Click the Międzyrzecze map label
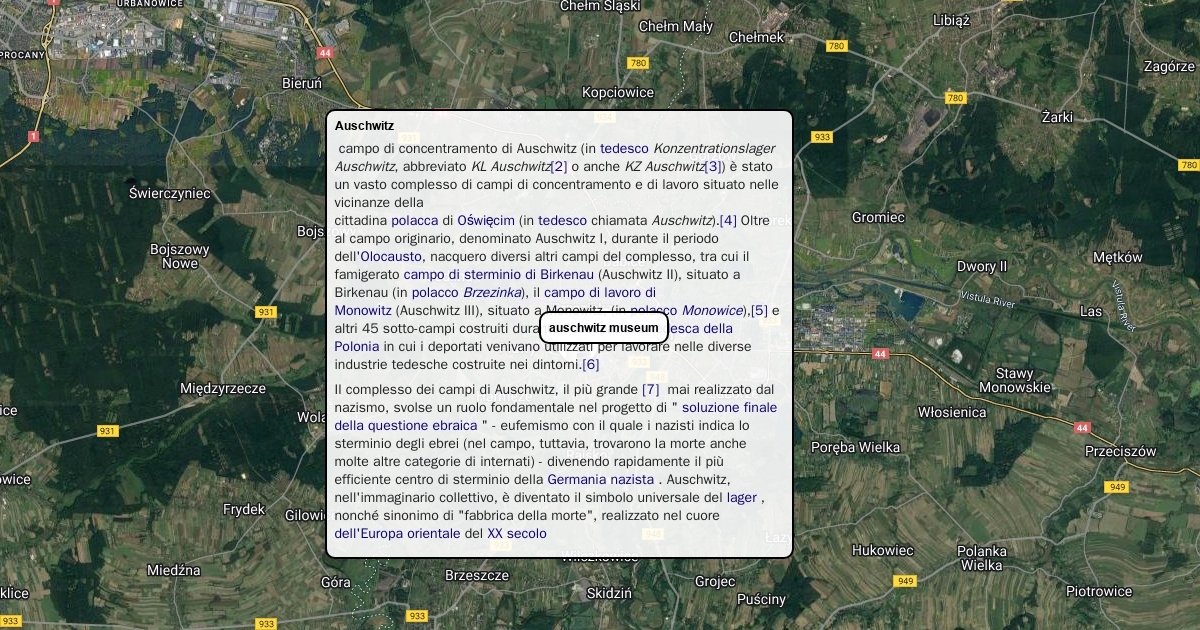The image size is (1200, 630). tap(223, 388)
